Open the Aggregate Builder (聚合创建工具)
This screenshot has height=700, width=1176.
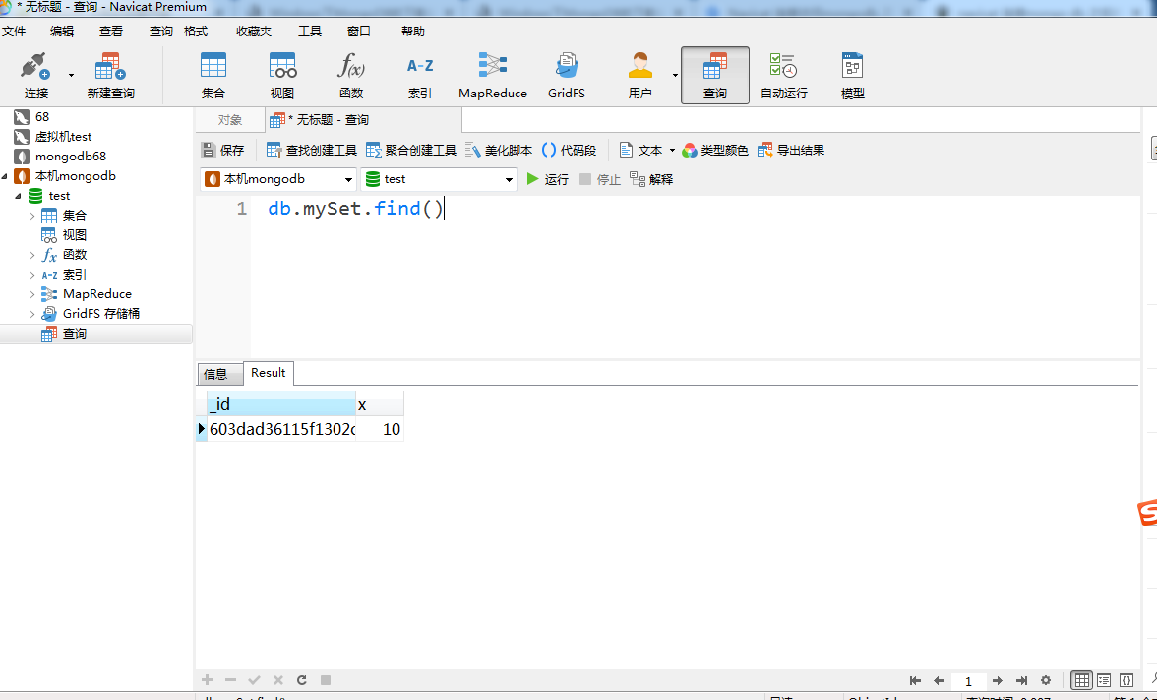point(411,150)
